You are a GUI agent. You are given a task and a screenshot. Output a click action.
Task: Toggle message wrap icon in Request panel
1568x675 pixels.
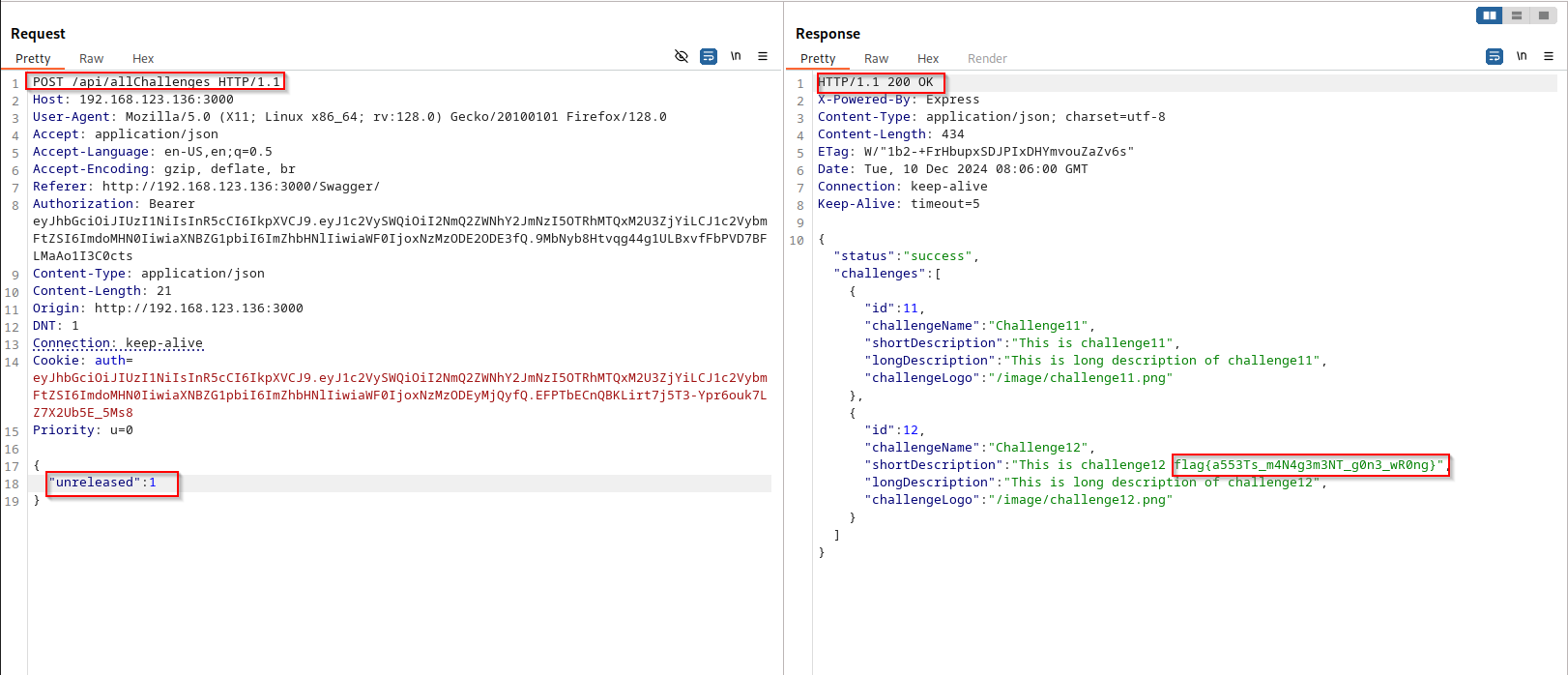coord(709,56)
